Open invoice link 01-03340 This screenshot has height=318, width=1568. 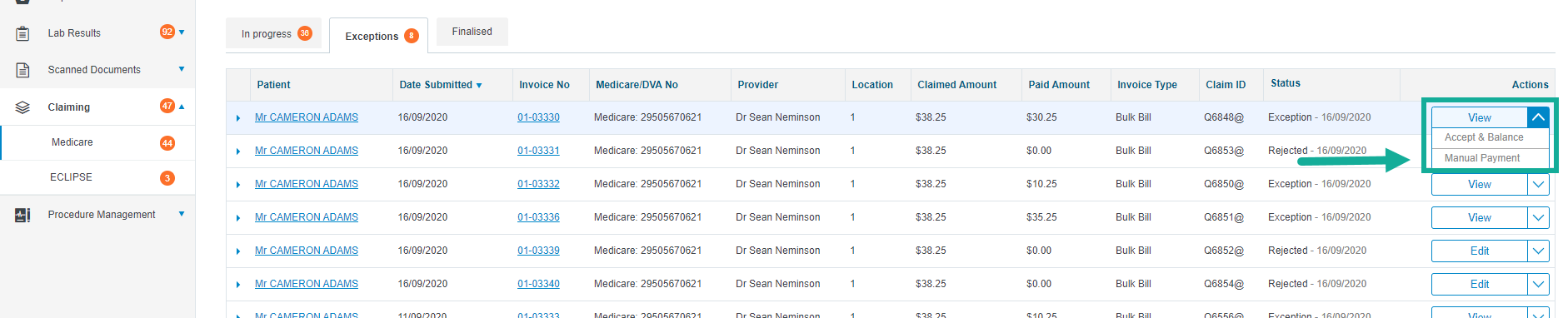pos(538,284)
